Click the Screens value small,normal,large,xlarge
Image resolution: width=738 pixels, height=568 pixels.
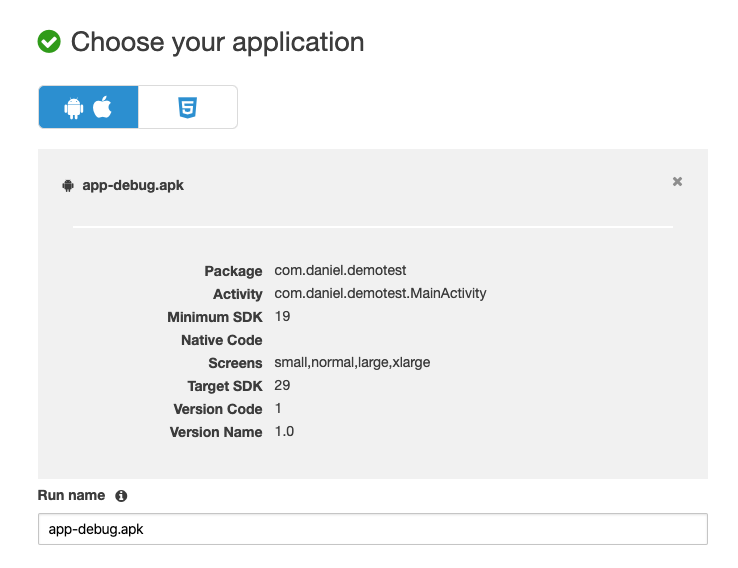pos(352,363)
